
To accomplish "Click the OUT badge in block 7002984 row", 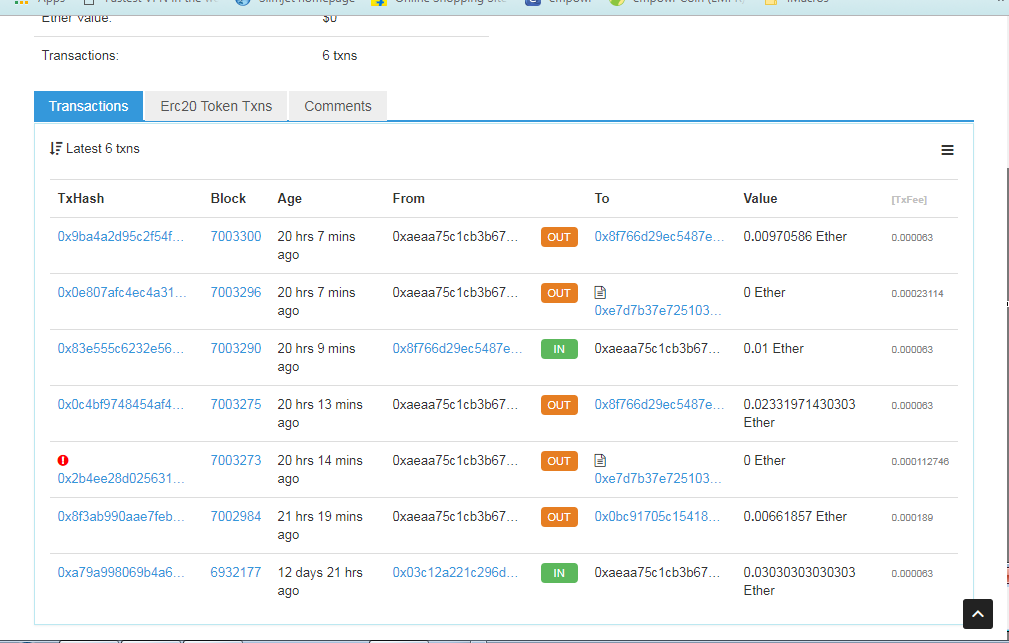I will point(559,517).
